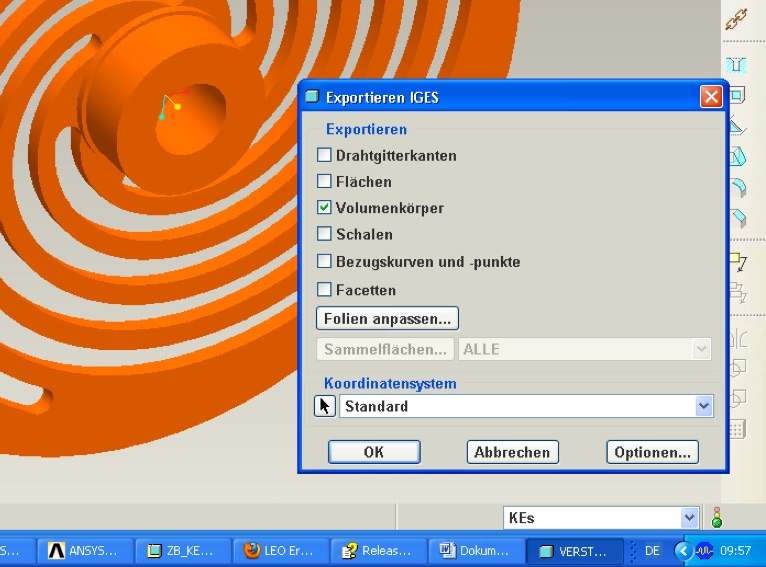The width and height of the screenshot is (766, 567).
Task: Click the coordinate system pick arrow button
Action: (325, 406)
